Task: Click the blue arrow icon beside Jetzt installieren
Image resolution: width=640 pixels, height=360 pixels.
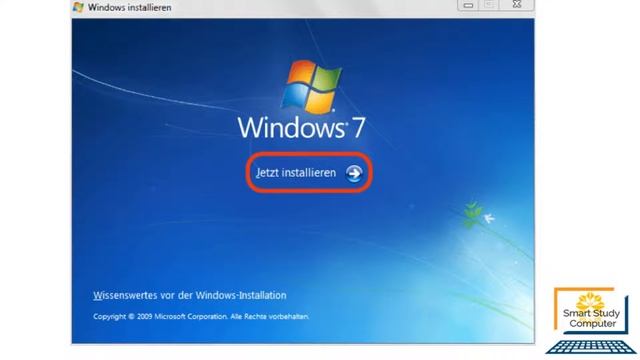Action: tap(354, 173)
